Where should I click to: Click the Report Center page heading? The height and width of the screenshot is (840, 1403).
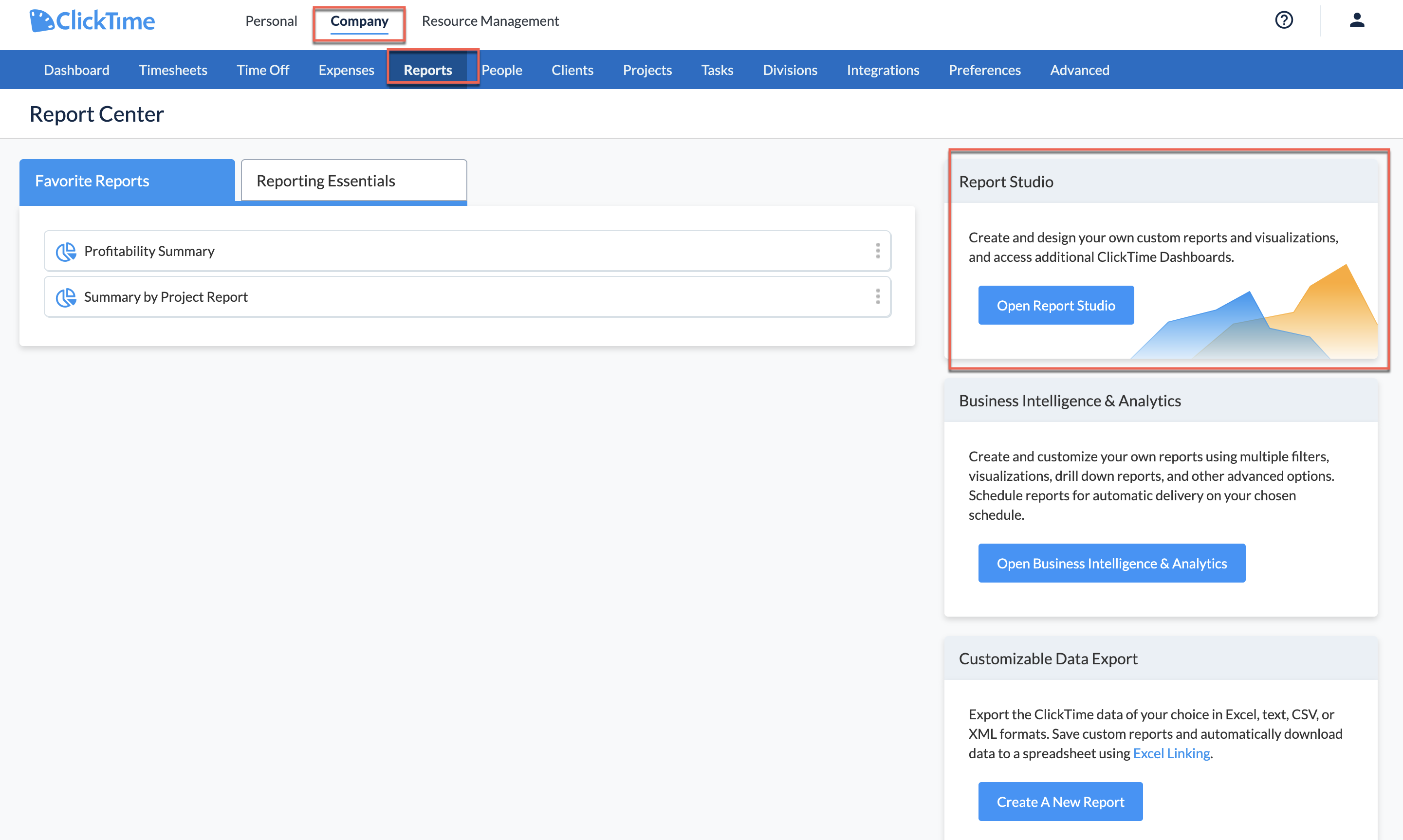97,114
